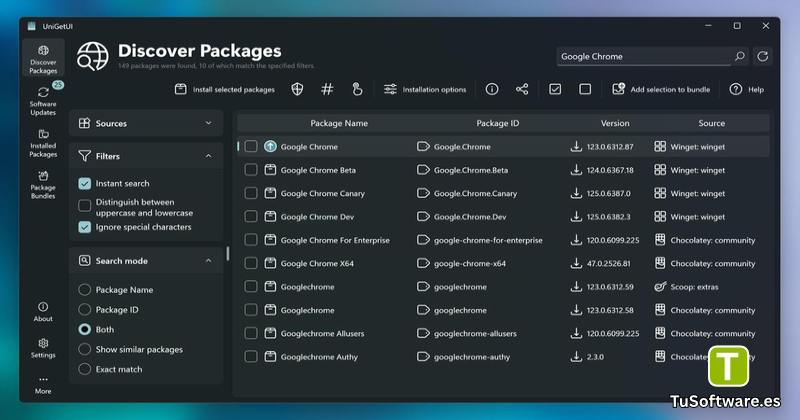Click Add selection to bundle
The height and width of the screenshot is (420, 800).
pyautogui.click(x=661, y=89)
